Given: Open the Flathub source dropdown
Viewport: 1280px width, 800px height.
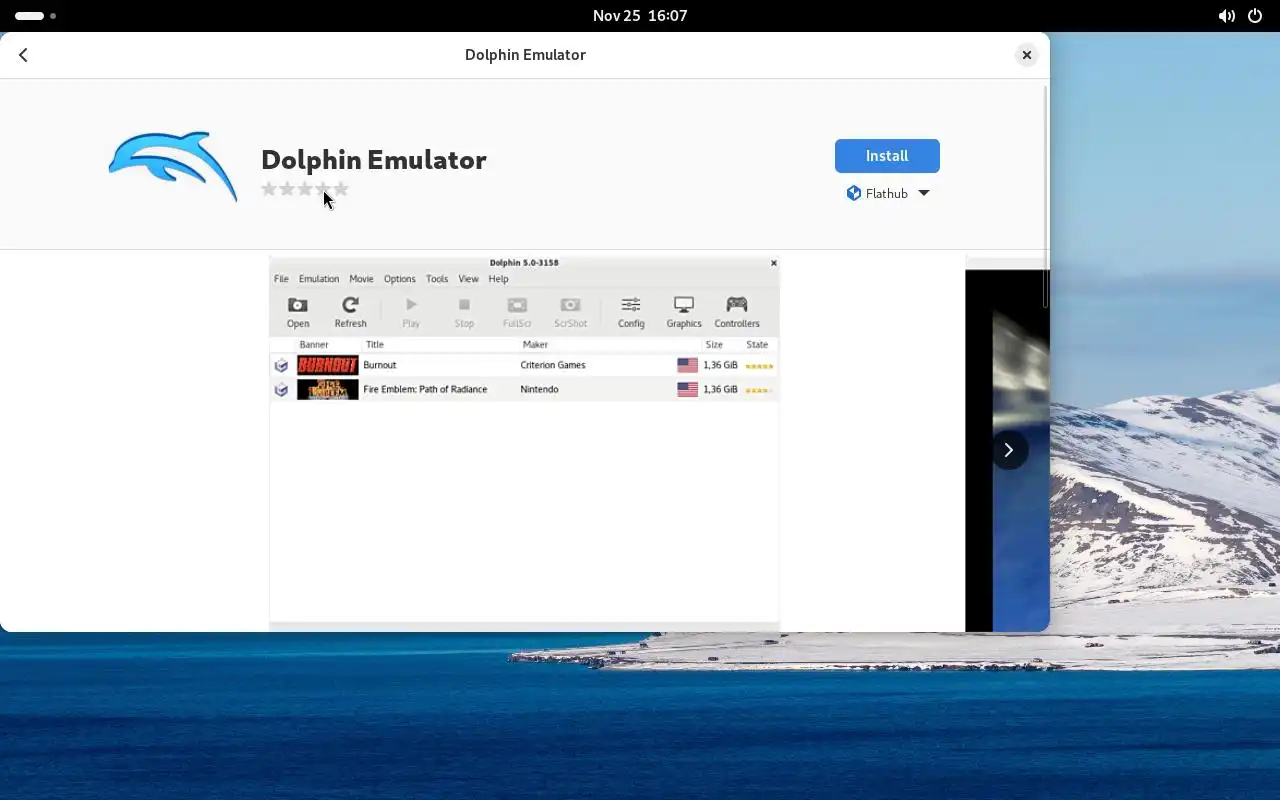Looking at the screenshot, I should tap(887, 193).
